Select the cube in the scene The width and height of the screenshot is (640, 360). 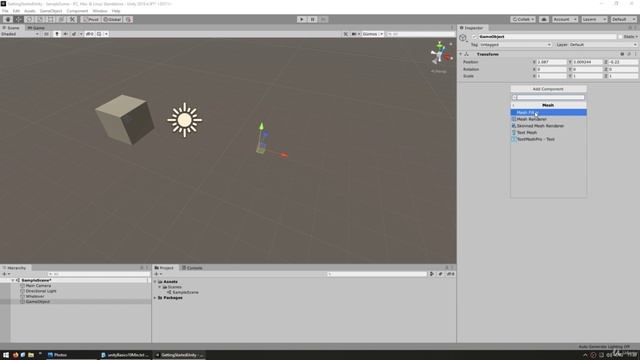125,119
